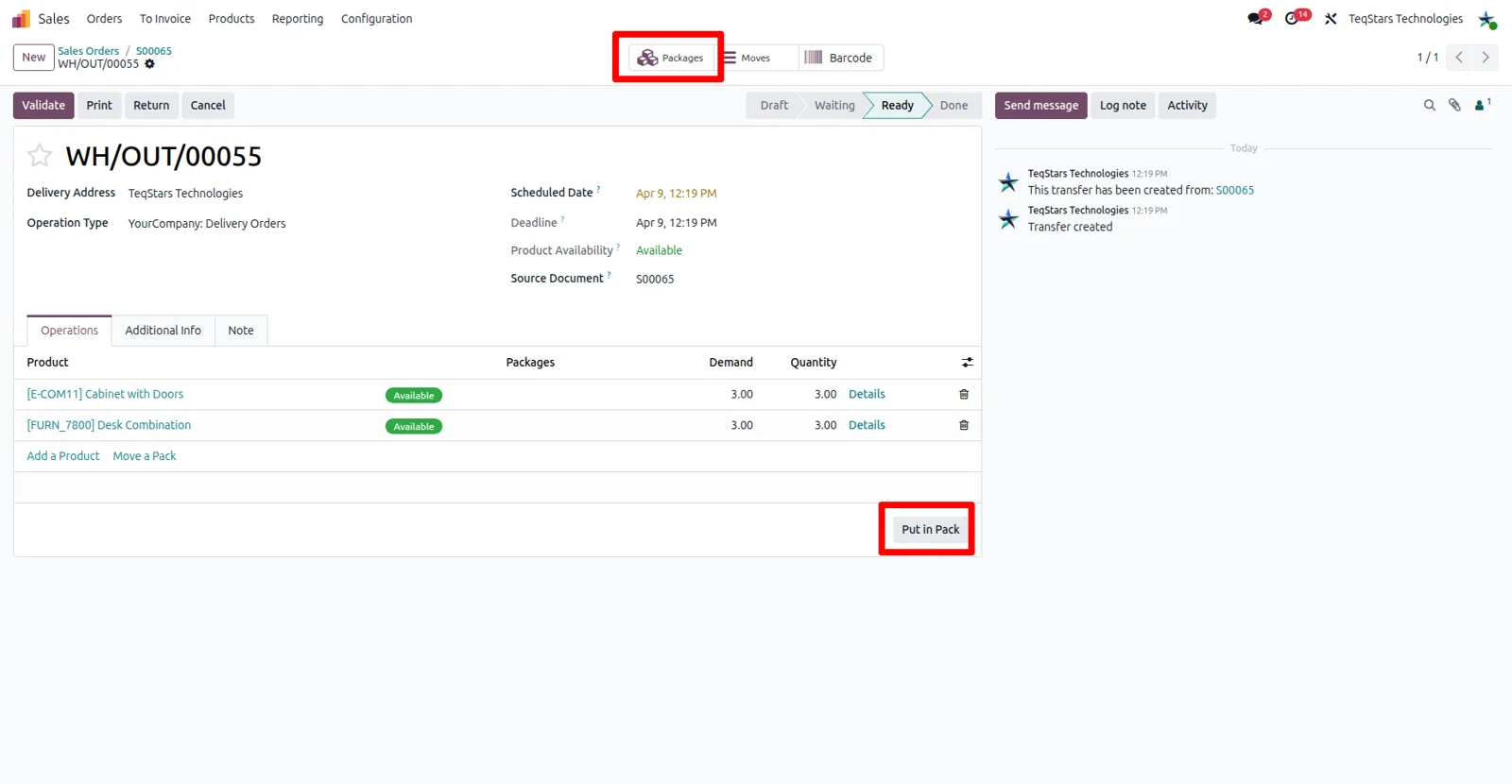The width and height of the screenshot is (1512, 784).
Task: Open the Configuration menu
Action: pyautogui.click(x=376, y=19)
